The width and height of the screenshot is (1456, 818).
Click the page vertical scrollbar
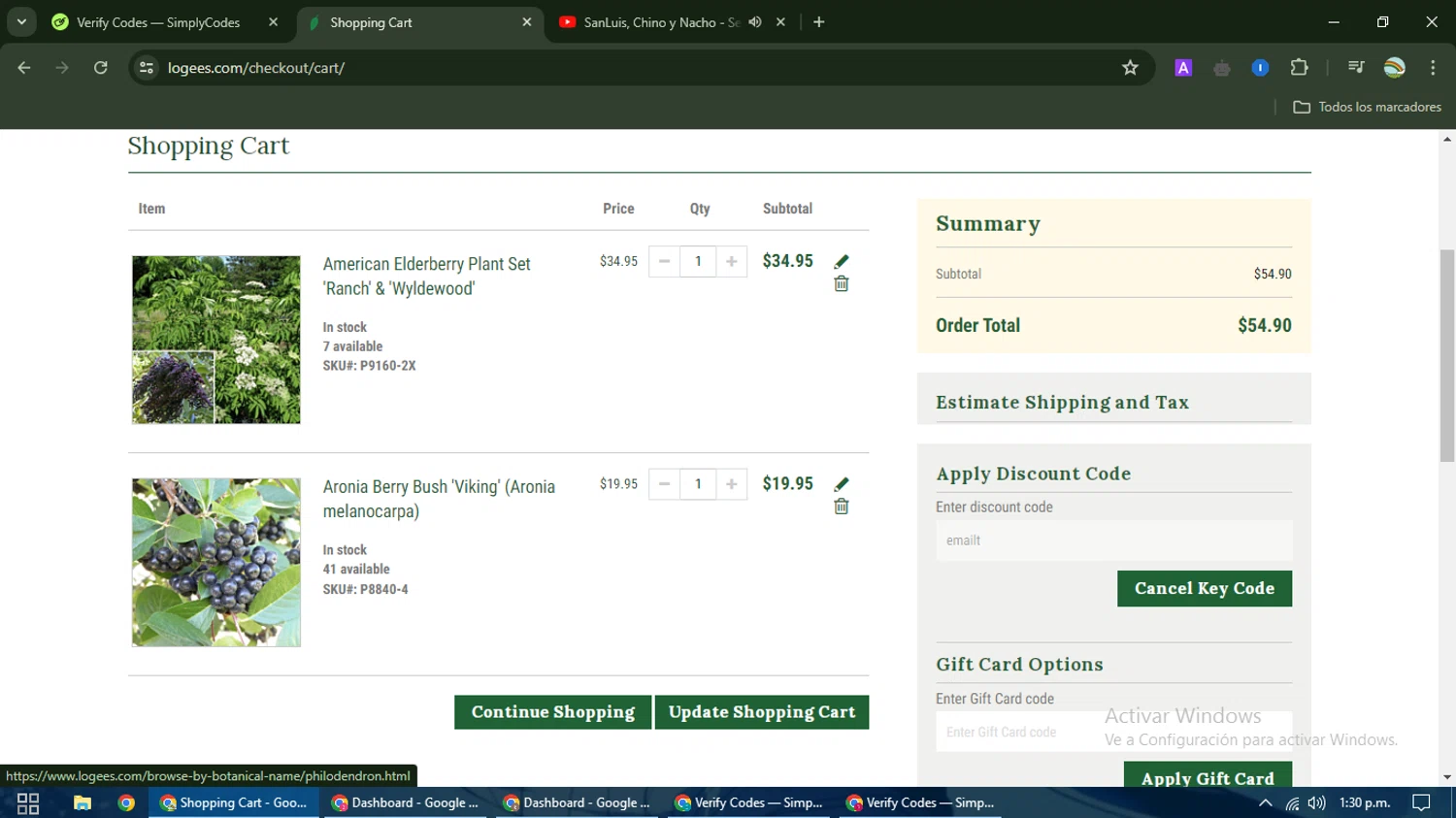pos(1447,355)
